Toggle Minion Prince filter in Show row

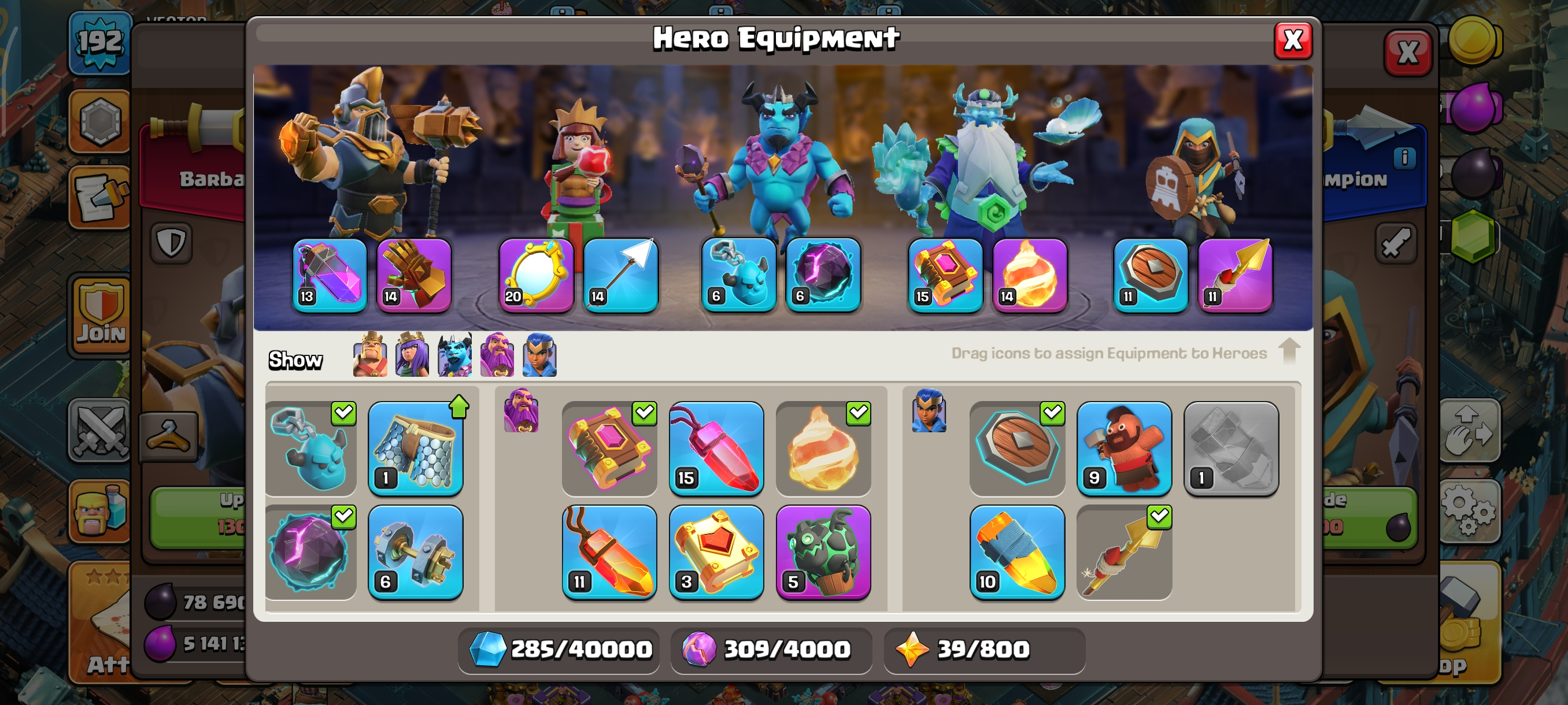(454, 355)
